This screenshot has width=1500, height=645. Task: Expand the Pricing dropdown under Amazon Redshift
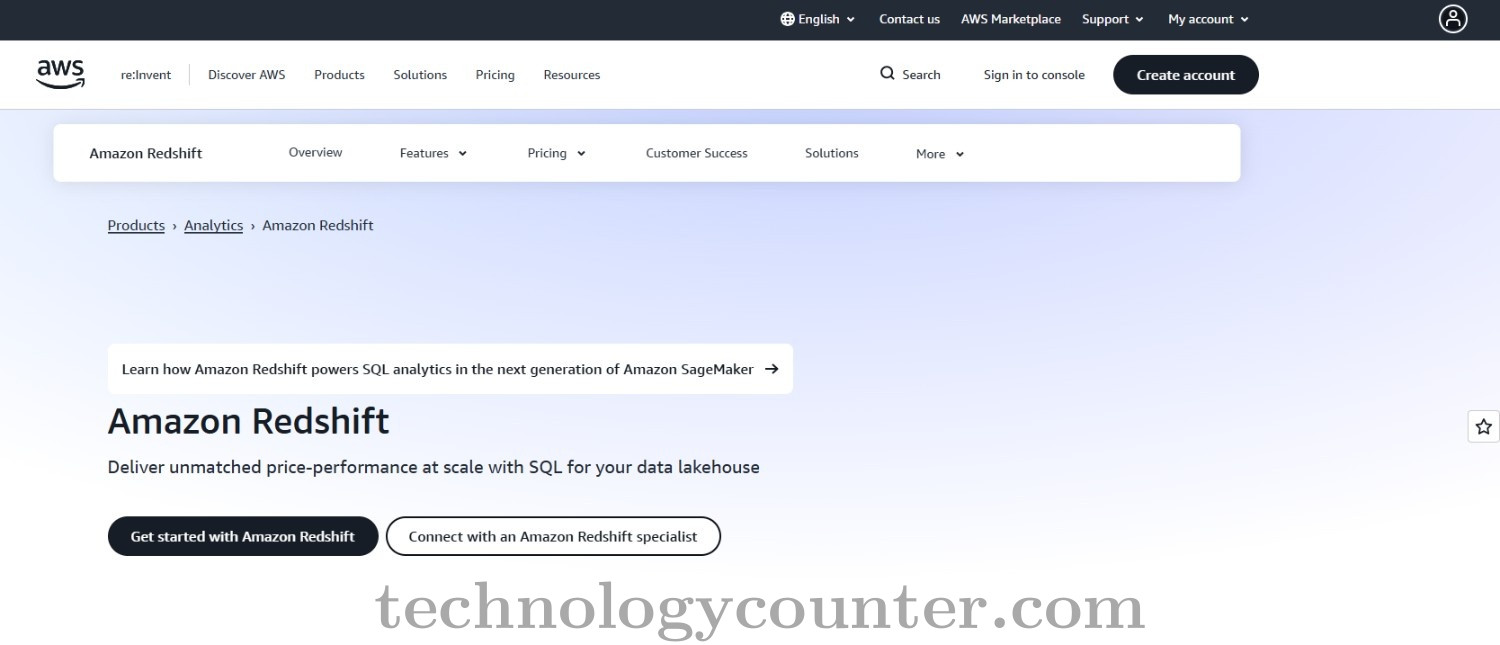tap(556, 153)
